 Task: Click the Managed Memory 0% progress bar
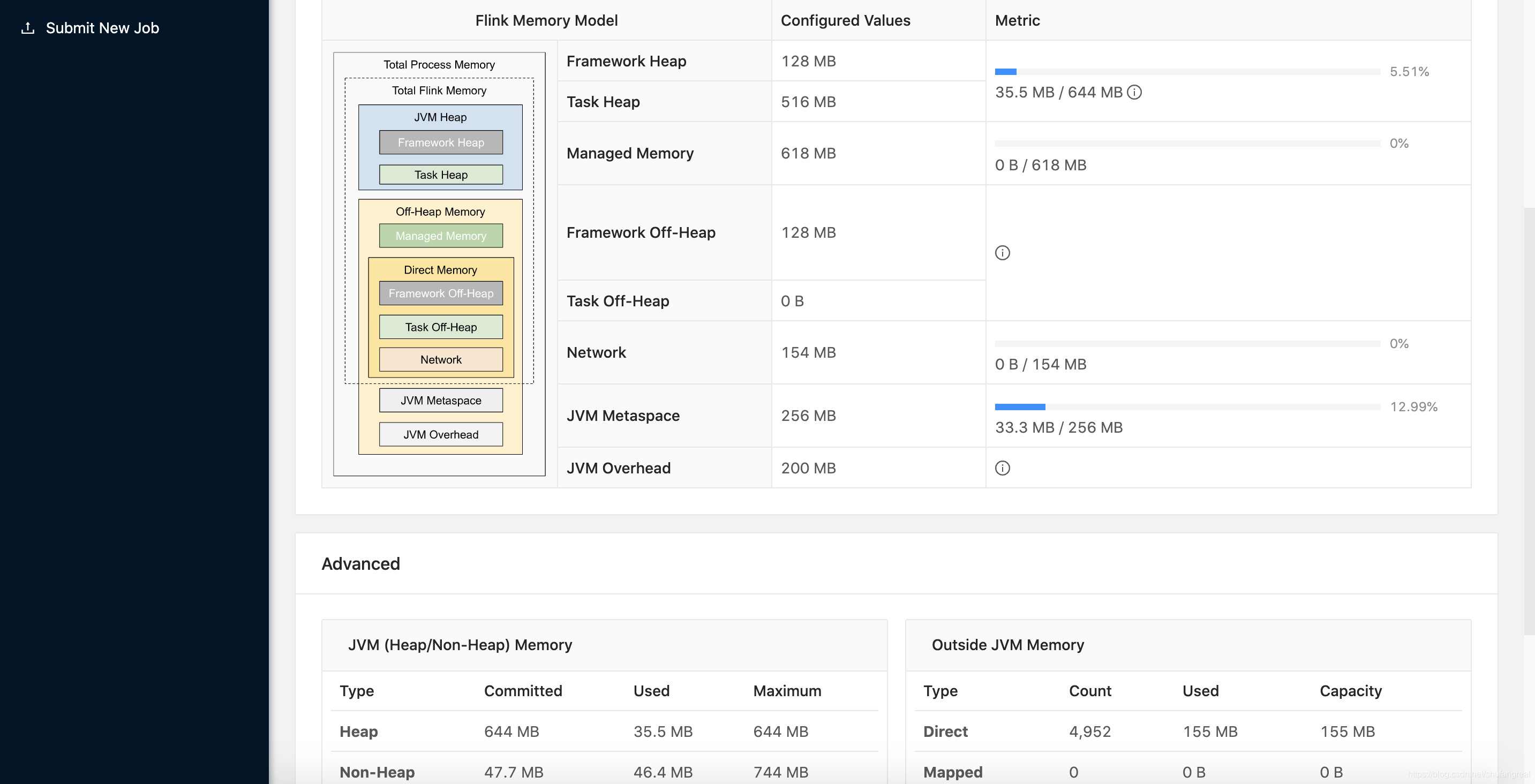(1187, 144)
